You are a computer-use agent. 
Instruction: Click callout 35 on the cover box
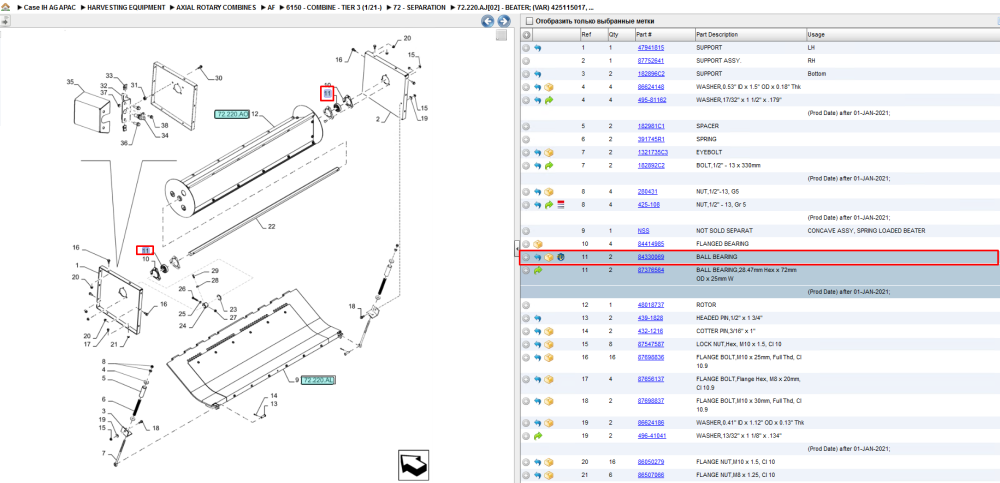click(x=71, y=82)
